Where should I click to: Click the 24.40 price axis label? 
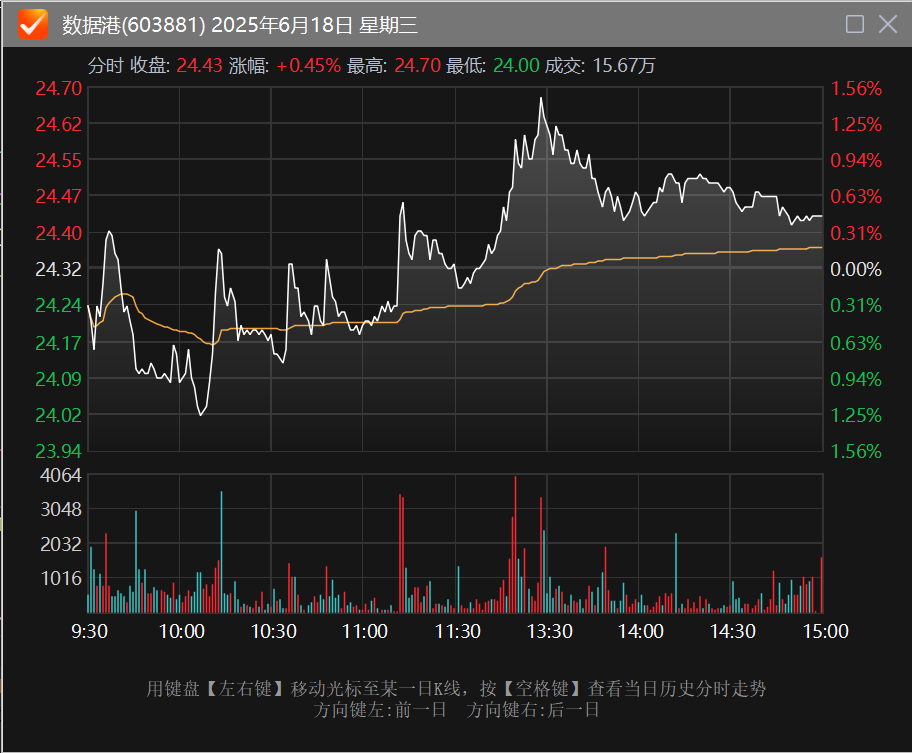pyautogui.click(x=59, y=233)
